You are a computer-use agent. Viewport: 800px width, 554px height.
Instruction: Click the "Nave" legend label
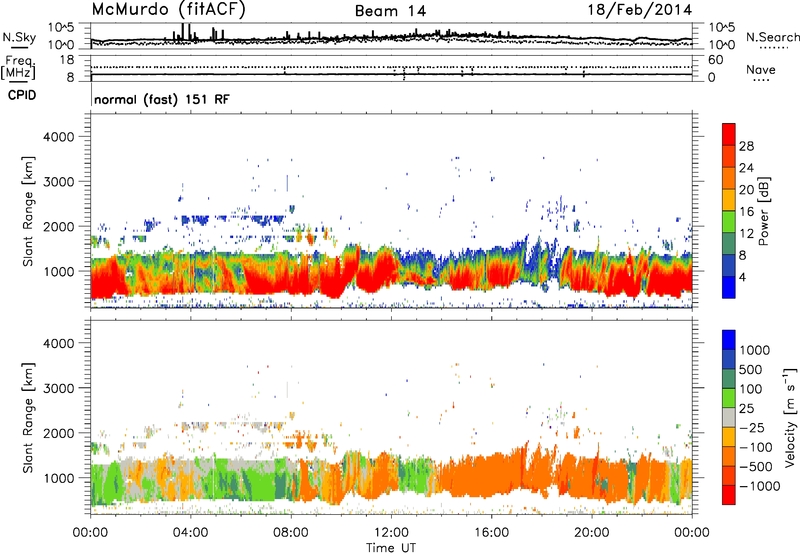(x=761, y=69)
